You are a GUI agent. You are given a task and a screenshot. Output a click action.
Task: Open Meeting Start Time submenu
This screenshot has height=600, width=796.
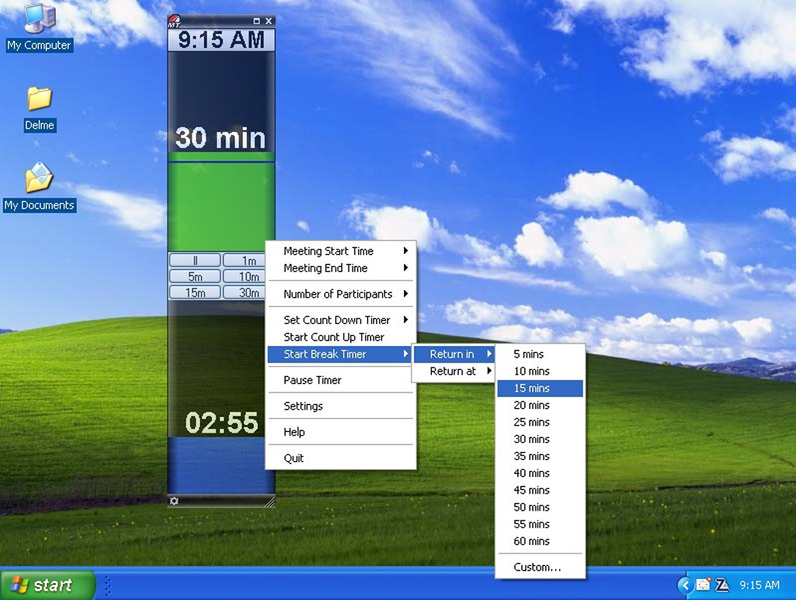pos(341,251)
